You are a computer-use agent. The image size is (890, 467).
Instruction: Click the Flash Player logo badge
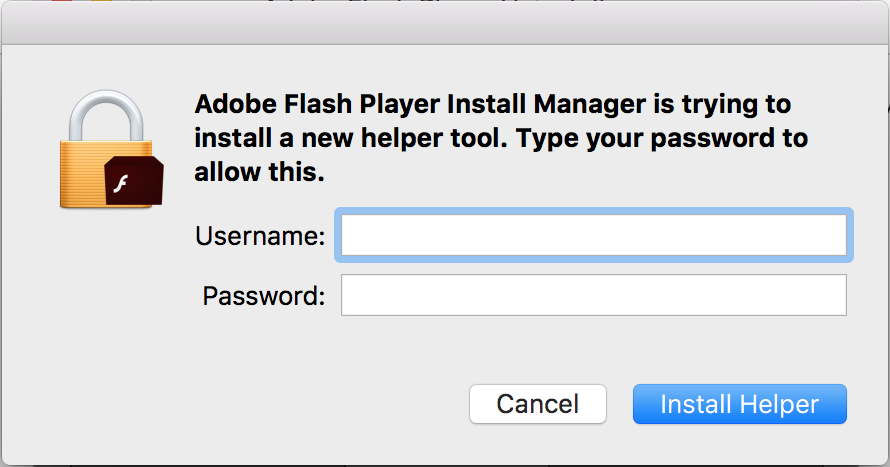click(x=134, y=180)
